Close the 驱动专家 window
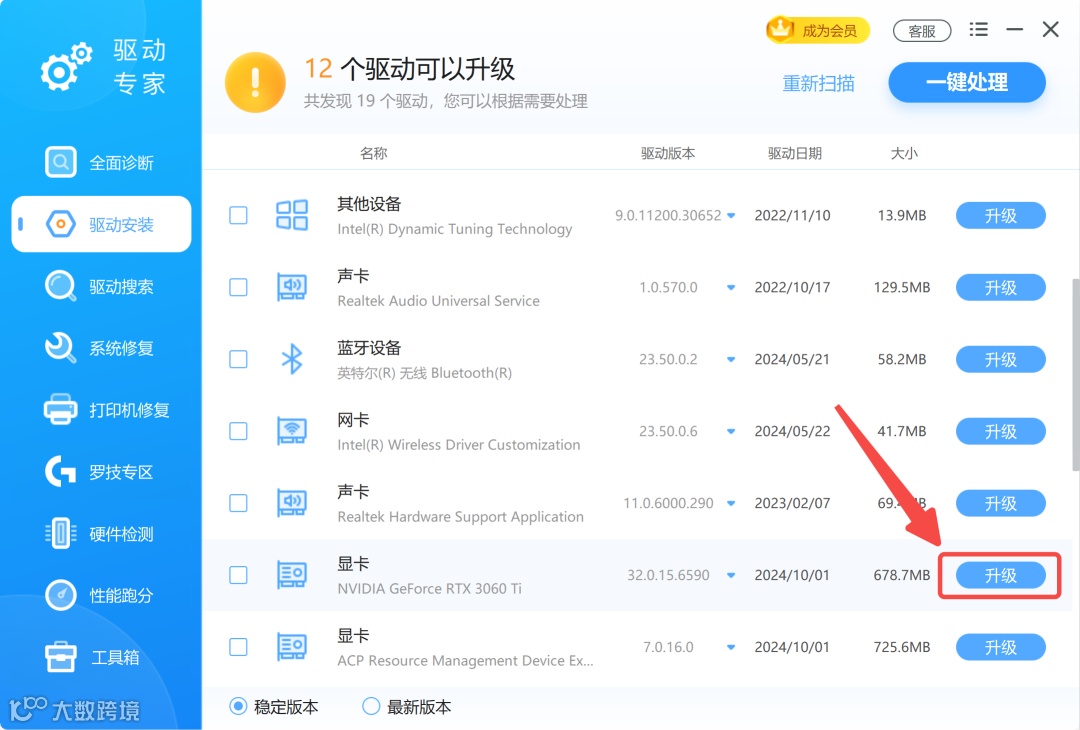 [1050, 30]
